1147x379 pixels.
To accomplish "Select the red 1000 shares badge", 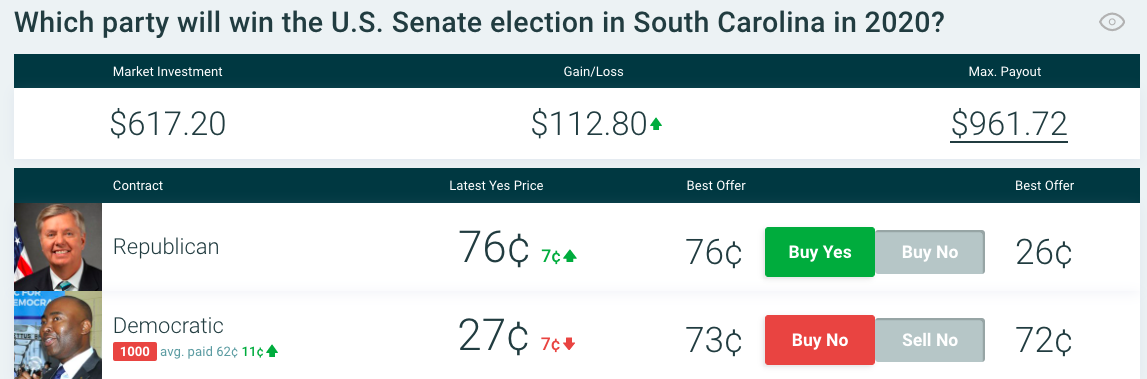I will (x=135, y=351).
